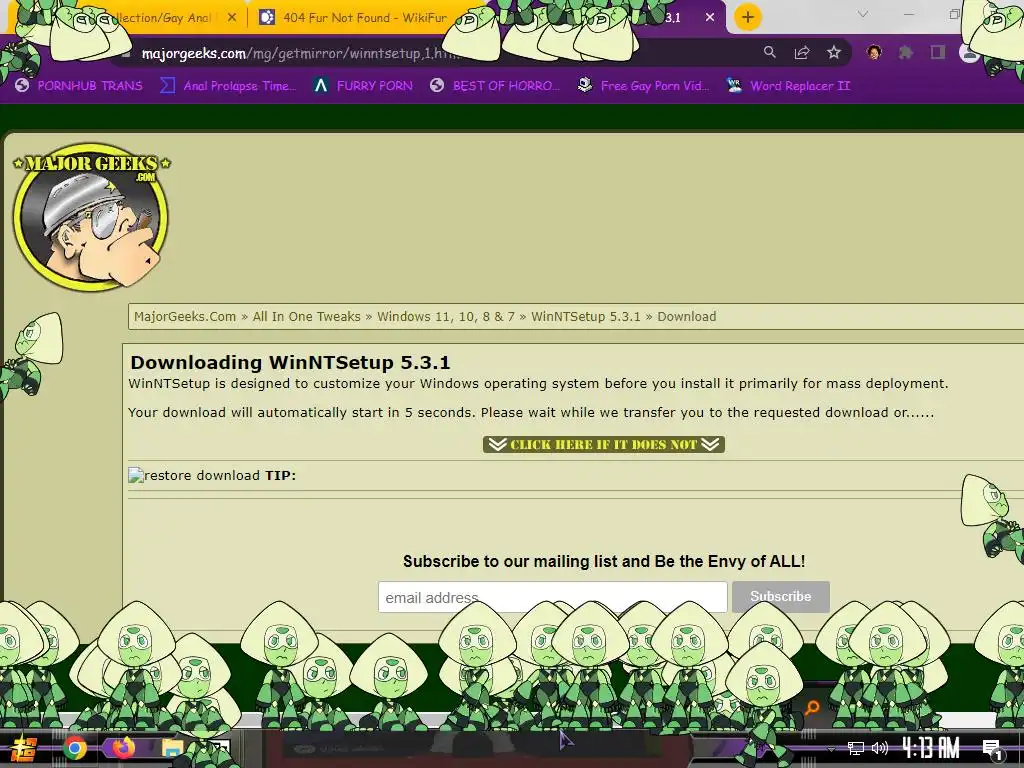Viewport: 1024px width, 768px height.
Task: Open File Explorer from taskbar
Action: tap(172, 748)
